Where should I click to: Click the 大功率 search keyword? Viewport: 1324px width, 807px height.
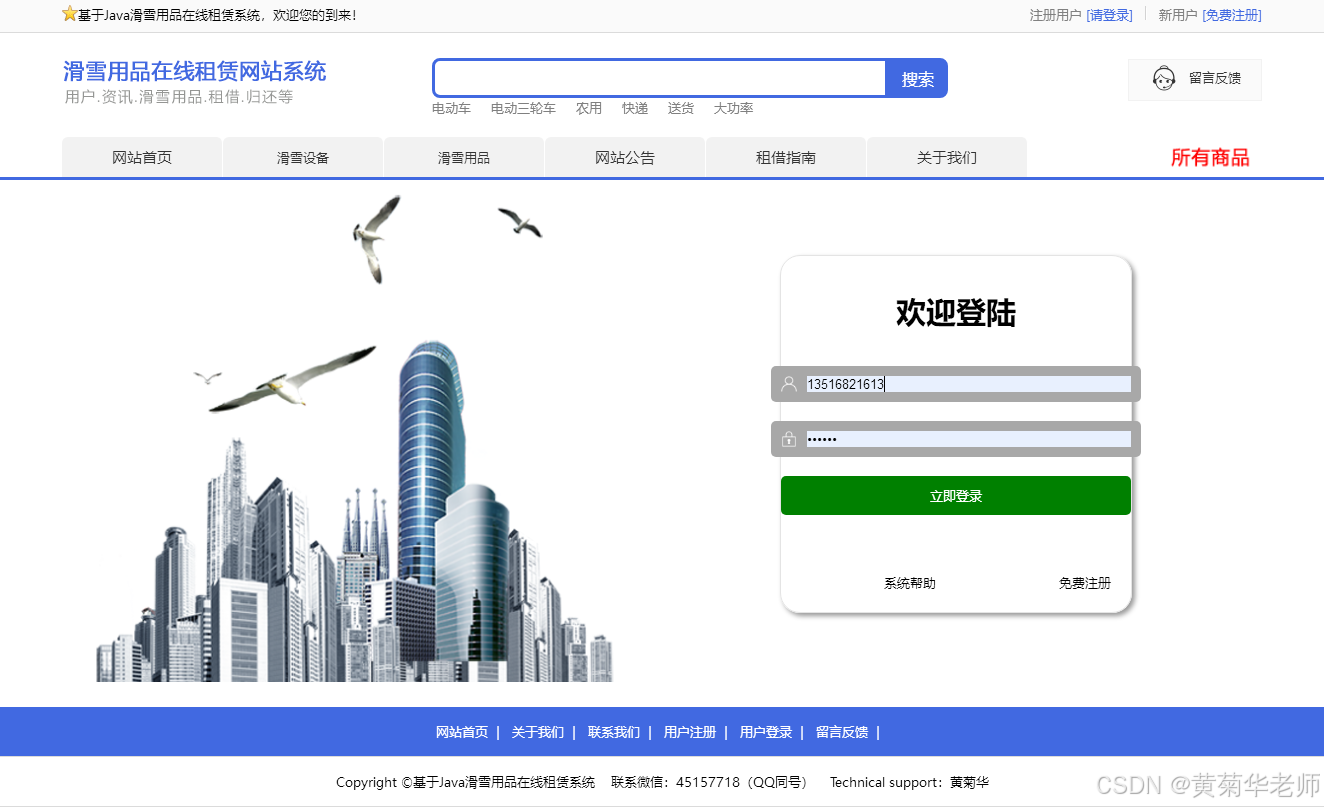[x=733, y=108]
